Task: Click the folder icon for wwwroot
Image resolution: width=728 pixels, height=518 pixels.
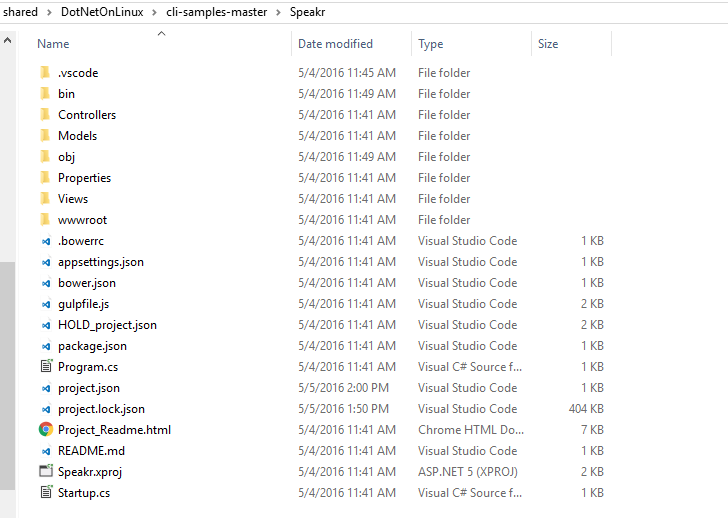Action: (x=45, y=220)
